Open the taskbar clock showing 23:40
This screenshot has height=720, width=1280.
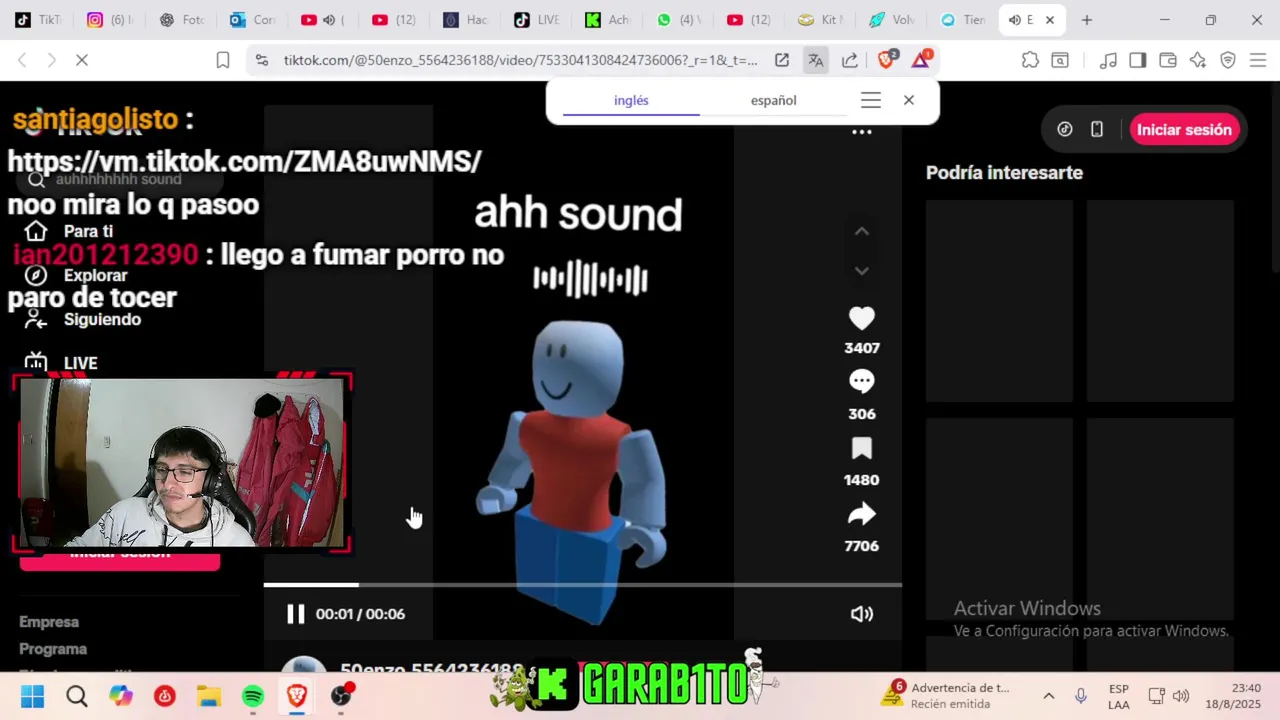[x=1233, y=696]
